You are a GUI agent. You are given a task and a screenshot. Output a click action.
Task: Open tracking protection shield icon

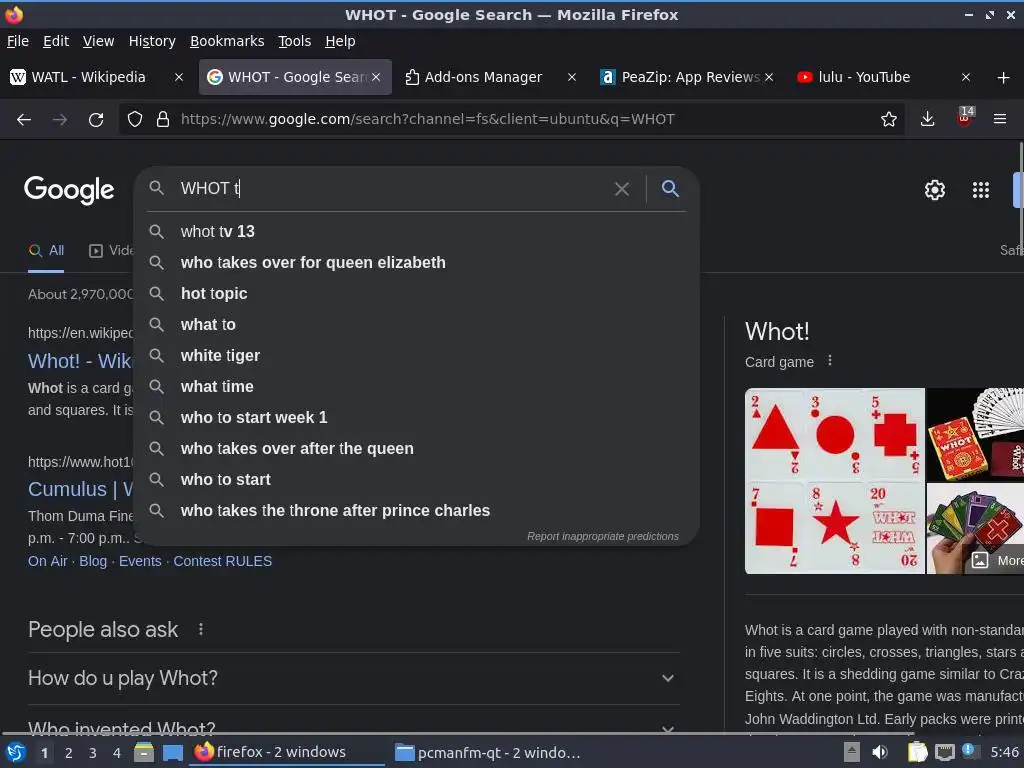pyautogui.click(x=135, y=120)
